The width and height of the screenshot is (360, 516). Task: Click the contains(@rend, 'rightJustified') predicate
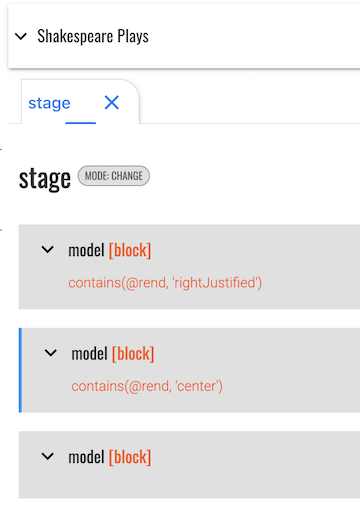165,283
